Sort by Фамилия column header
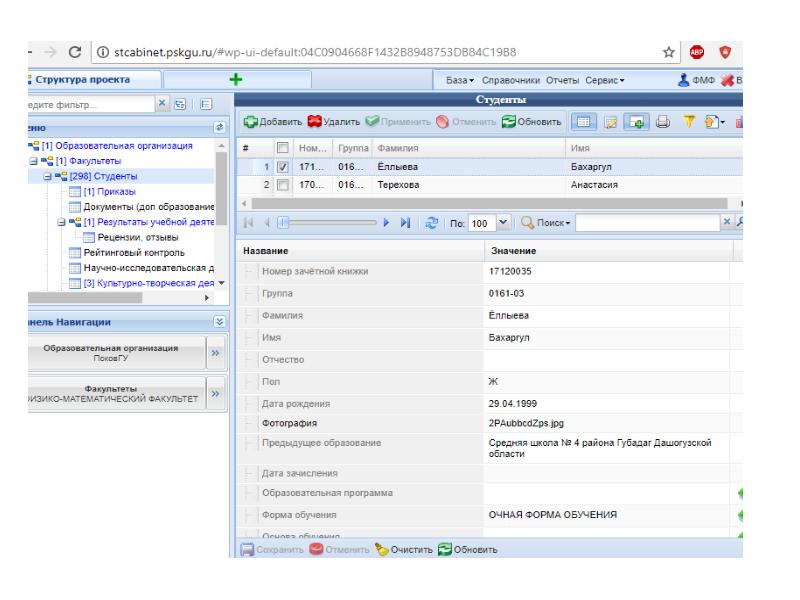The image size is (800, 600). pos(468,148)
